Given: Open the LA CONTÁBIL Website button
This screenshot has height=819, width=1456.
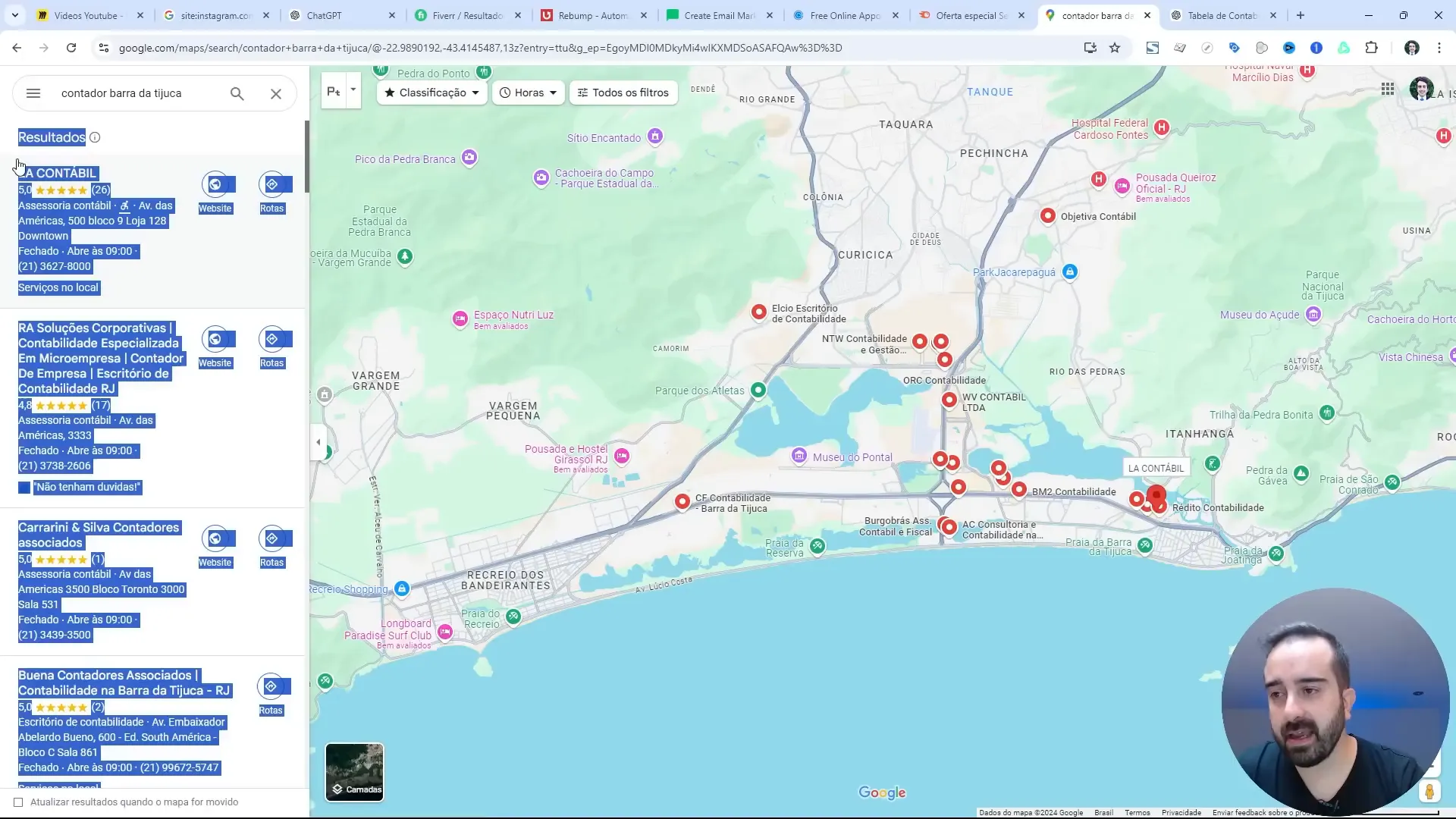Looking at the screenshot, I should pos(215,193).
